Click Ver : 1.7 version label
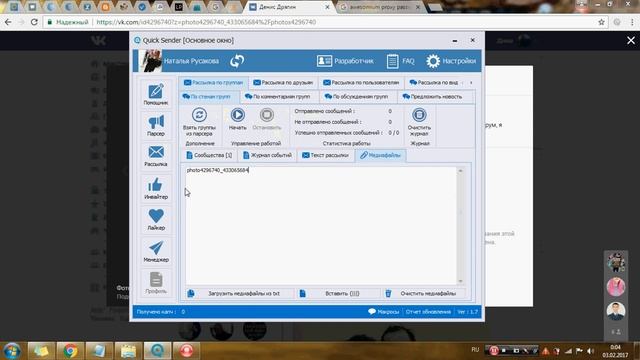The image size is (640, 360). point(467,312)
